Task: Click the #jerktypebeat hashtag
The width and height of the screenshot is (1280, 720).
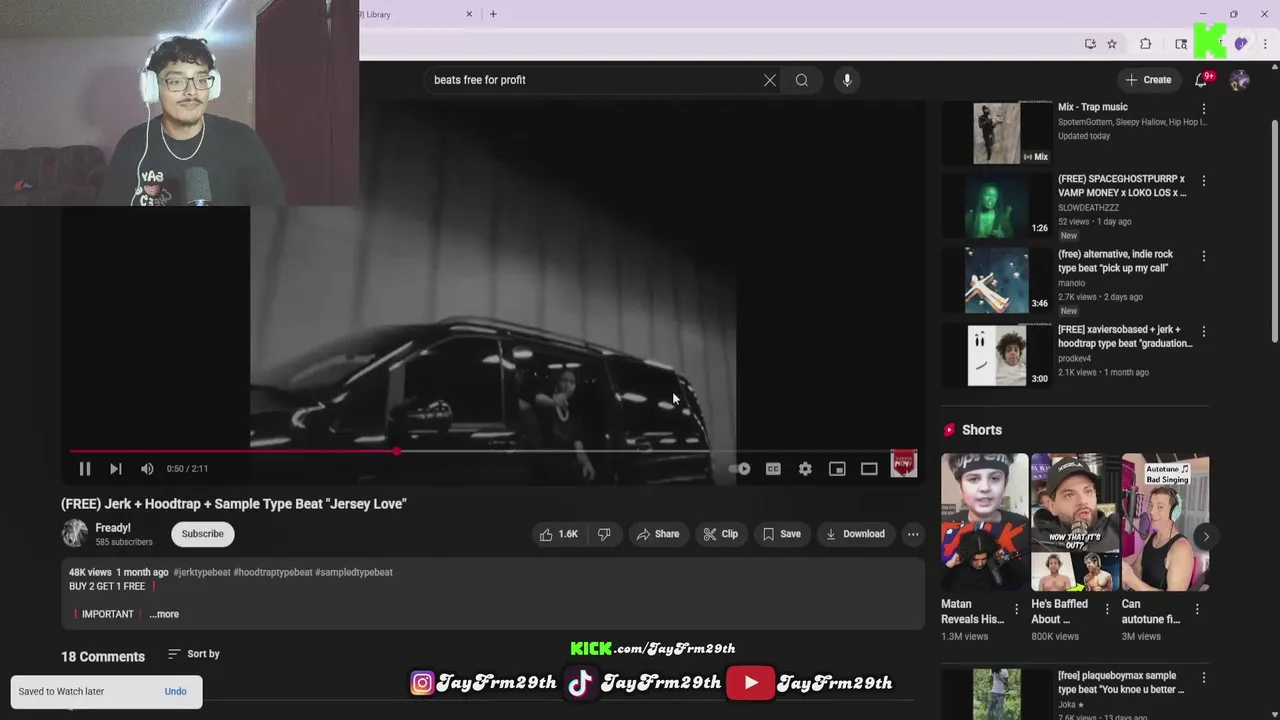Action: click(x=202, y=572)
